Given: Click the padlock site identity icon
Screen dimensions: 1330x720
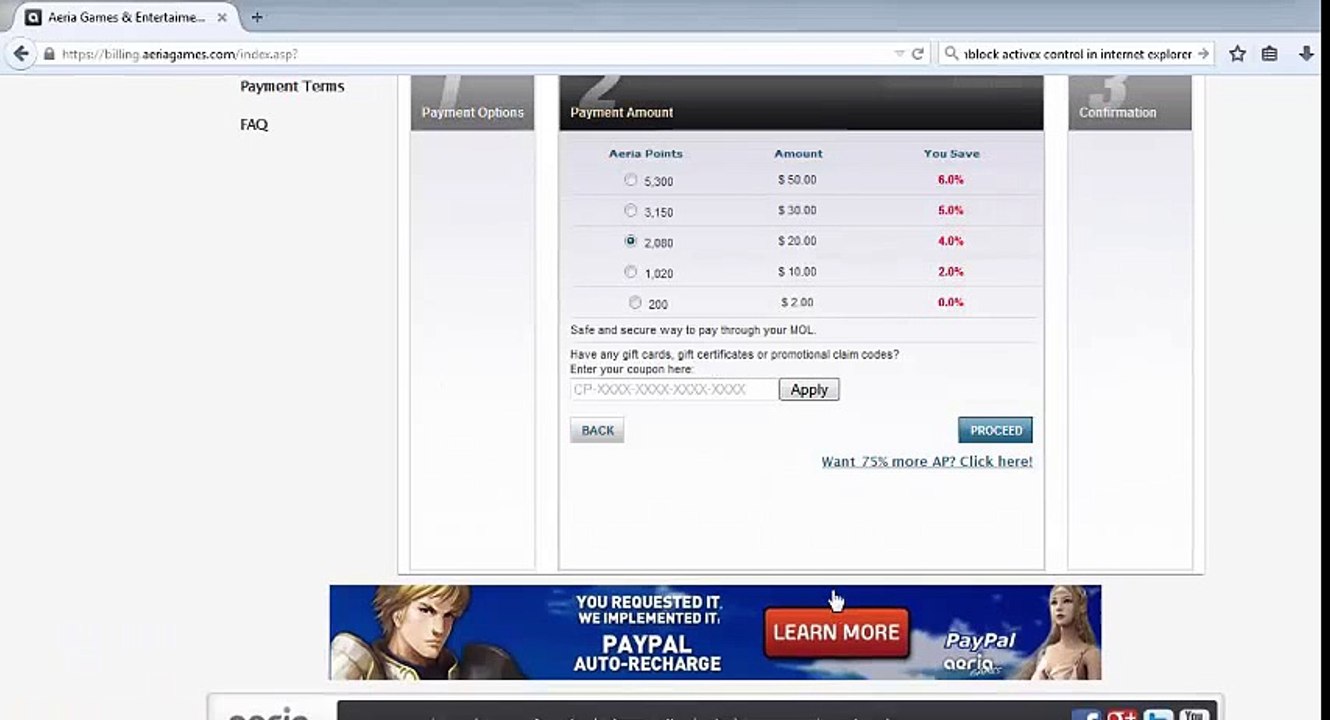Looking at the screenshot, I should click(48, 54).
